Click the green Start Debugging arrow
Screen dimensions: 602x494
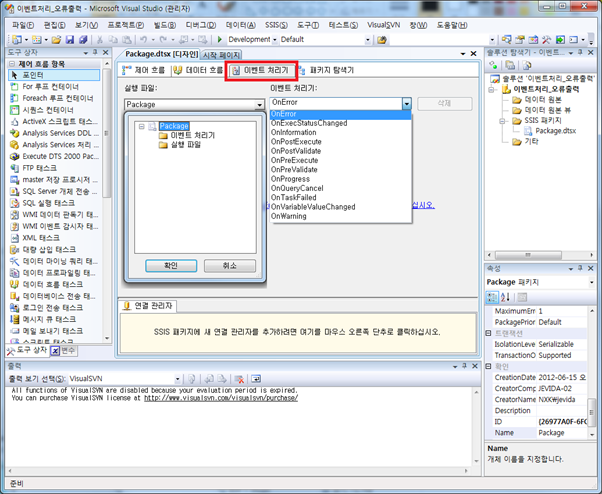click(x=220, y=40)
